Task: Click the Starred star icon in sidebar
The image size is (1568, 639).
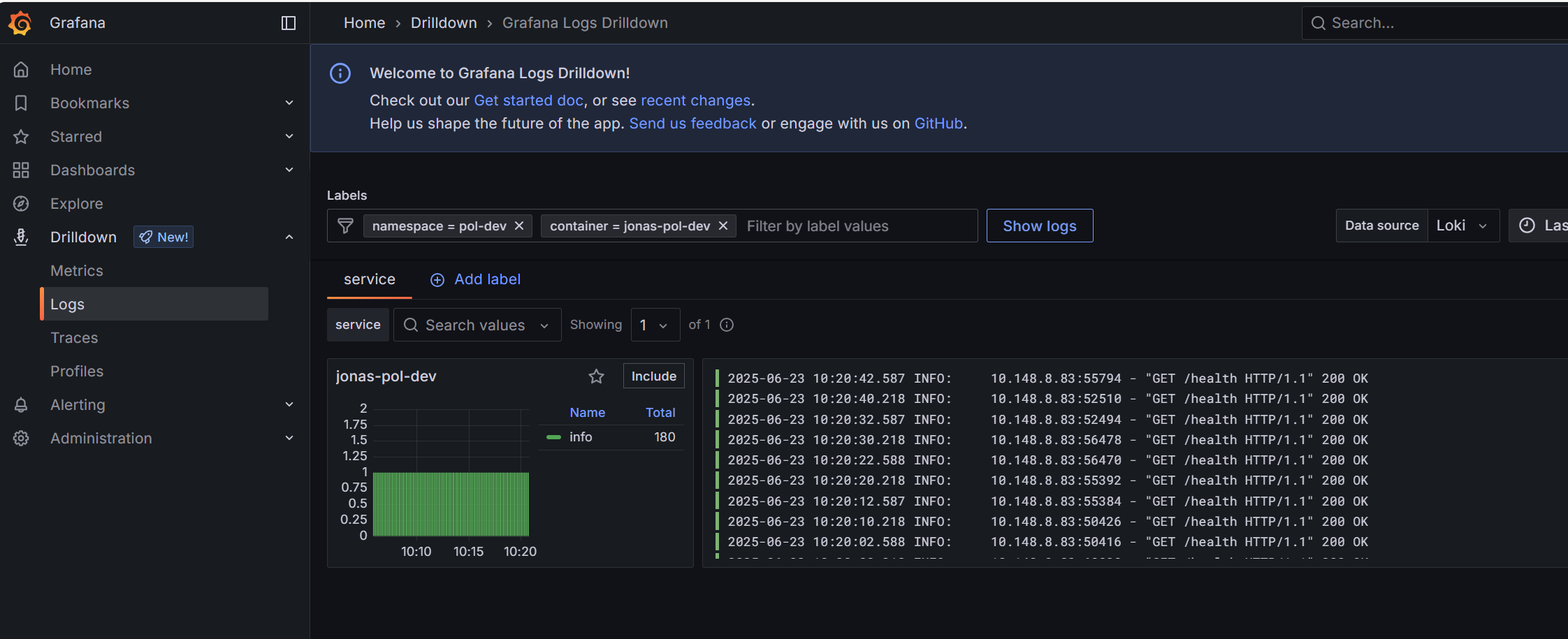Action: 21,137
